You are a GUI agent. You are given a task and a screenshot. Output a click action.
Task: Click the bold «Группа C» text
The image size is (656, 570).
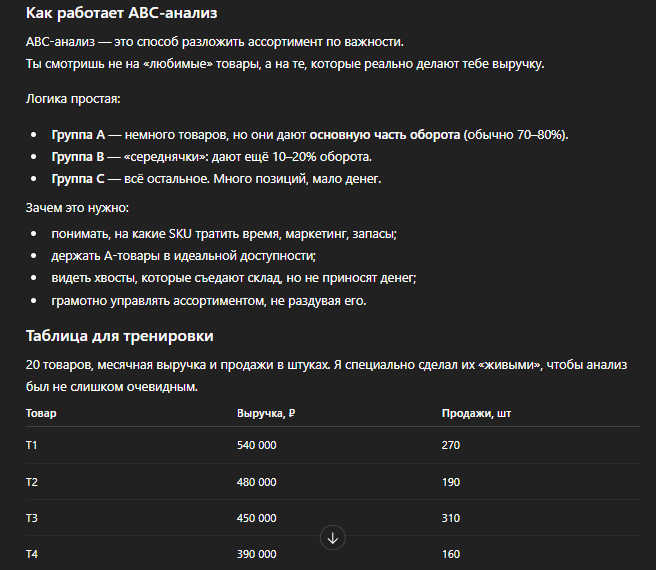78,179
